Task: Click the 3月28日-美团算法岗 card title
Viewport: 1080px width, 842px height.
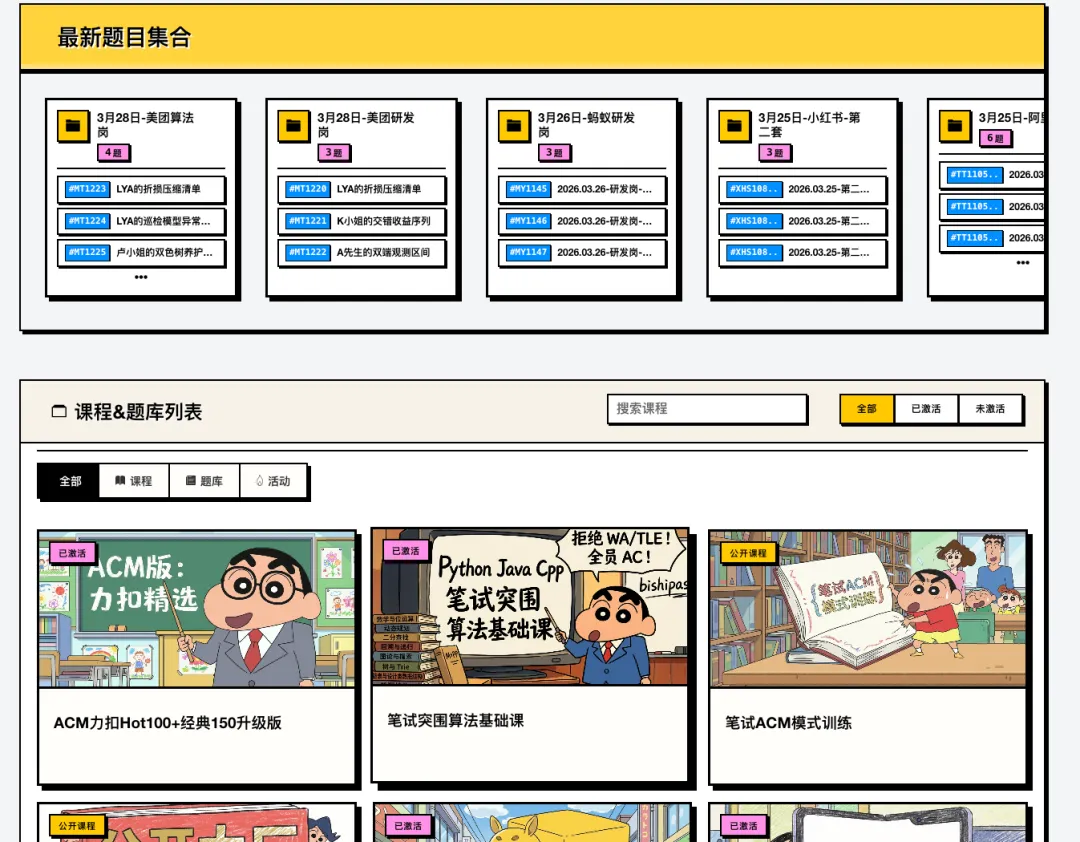Action: [145, 125]
